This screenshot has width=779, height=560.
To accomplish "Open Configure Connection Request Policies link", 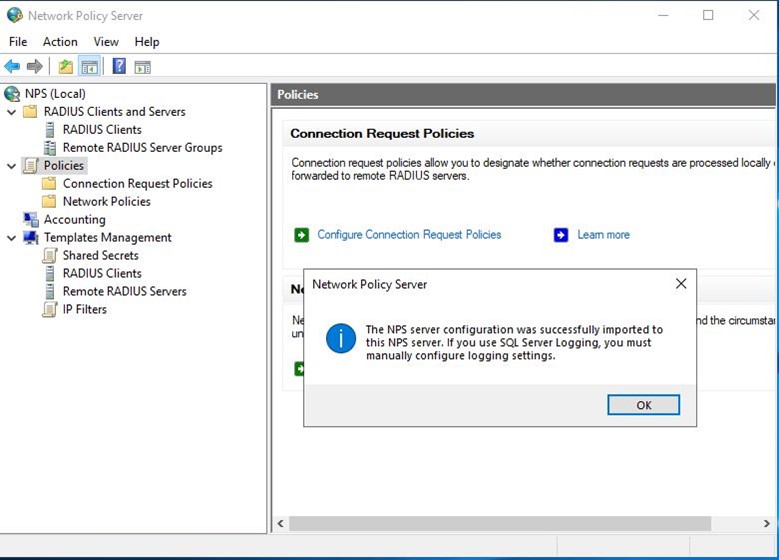I will (409, 235).
